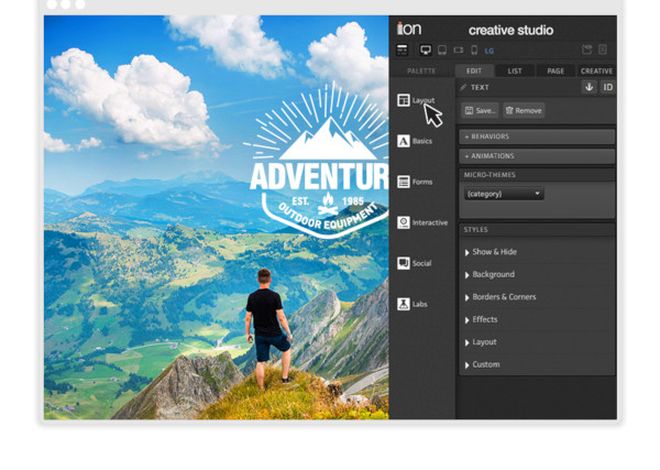Click the Save... button
This screenshot has width=660, height=470.
click(x=480, y=111)
